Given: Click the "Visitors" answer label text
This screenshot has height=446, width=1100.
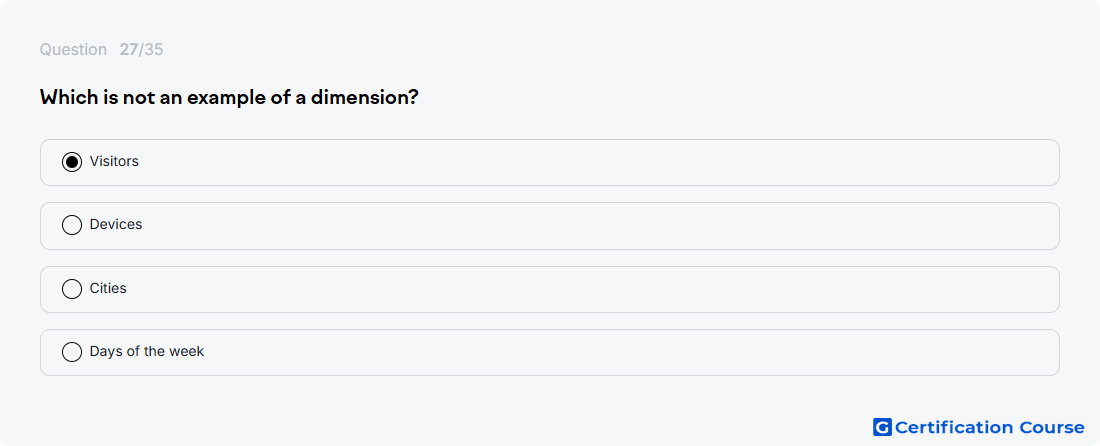Looking at the screenshot, I should point(114,161).
